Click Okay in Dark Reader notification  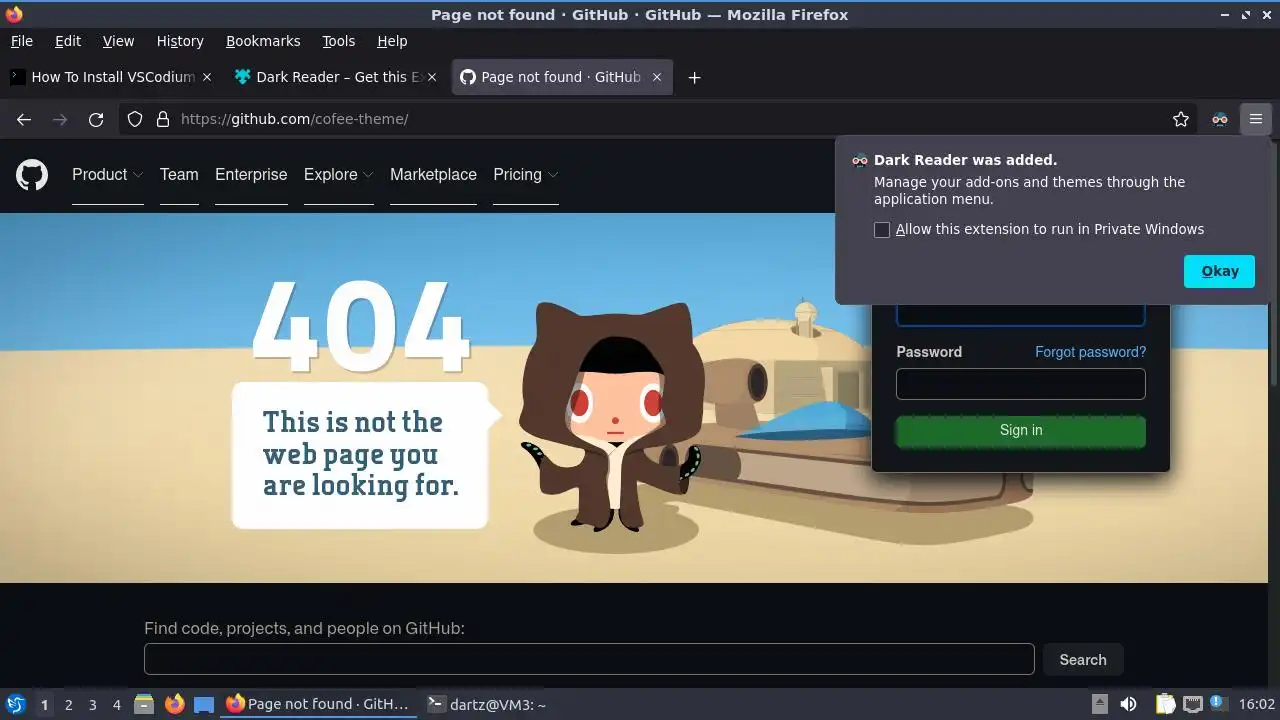tap(1219, 271)
